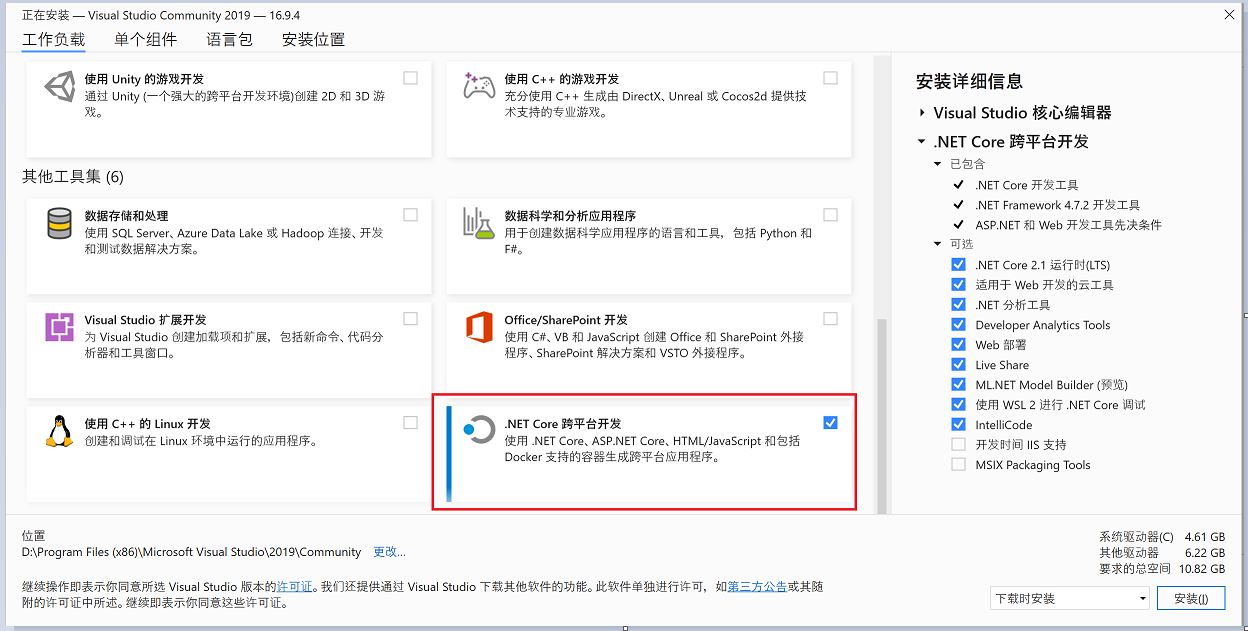Collapse .NET Core 跨平台开发 details
The height and width of the screenshot is (631, 1248).
(922, 142)
